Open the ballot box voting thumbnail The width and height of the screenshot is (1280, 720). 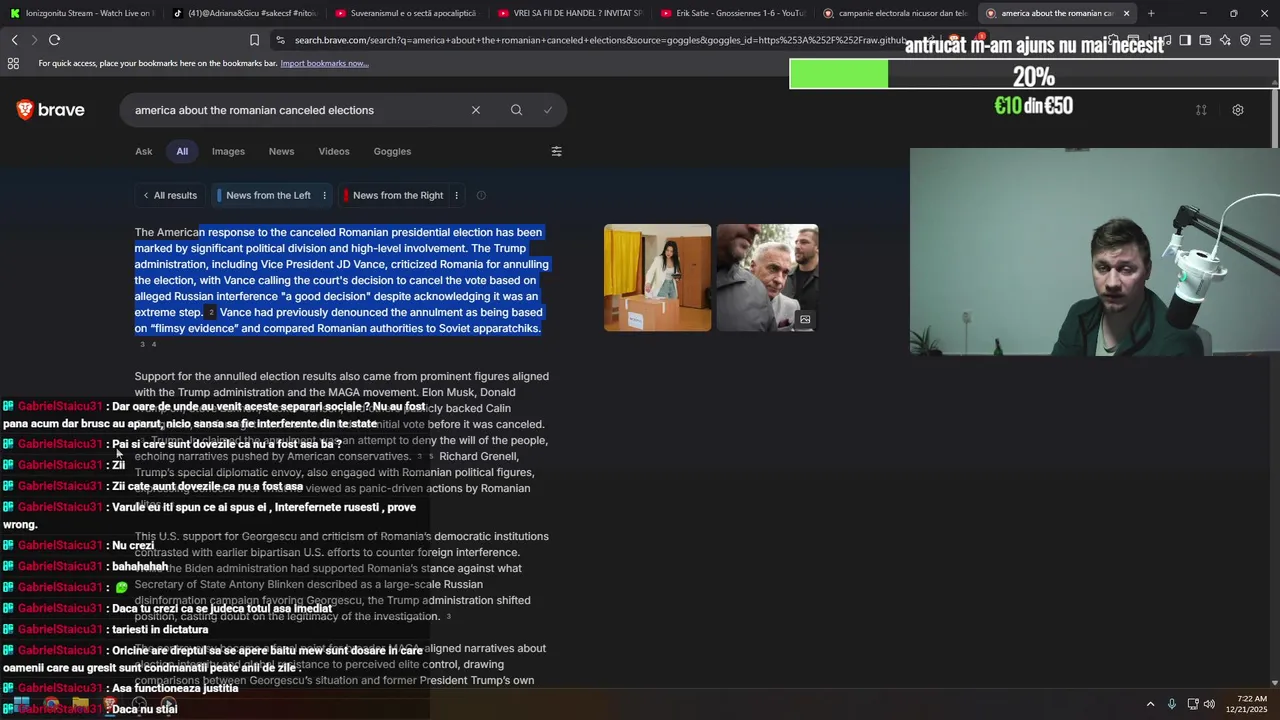658,277
